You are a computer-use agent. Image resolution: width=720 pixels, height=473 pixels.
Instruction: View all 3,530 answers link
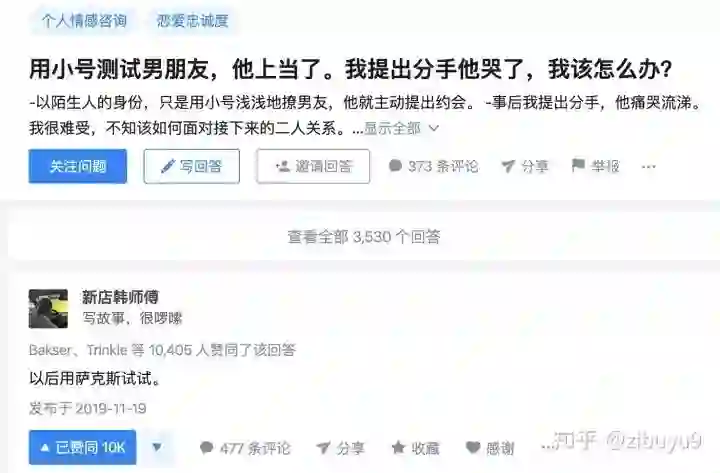pos(364,237)
